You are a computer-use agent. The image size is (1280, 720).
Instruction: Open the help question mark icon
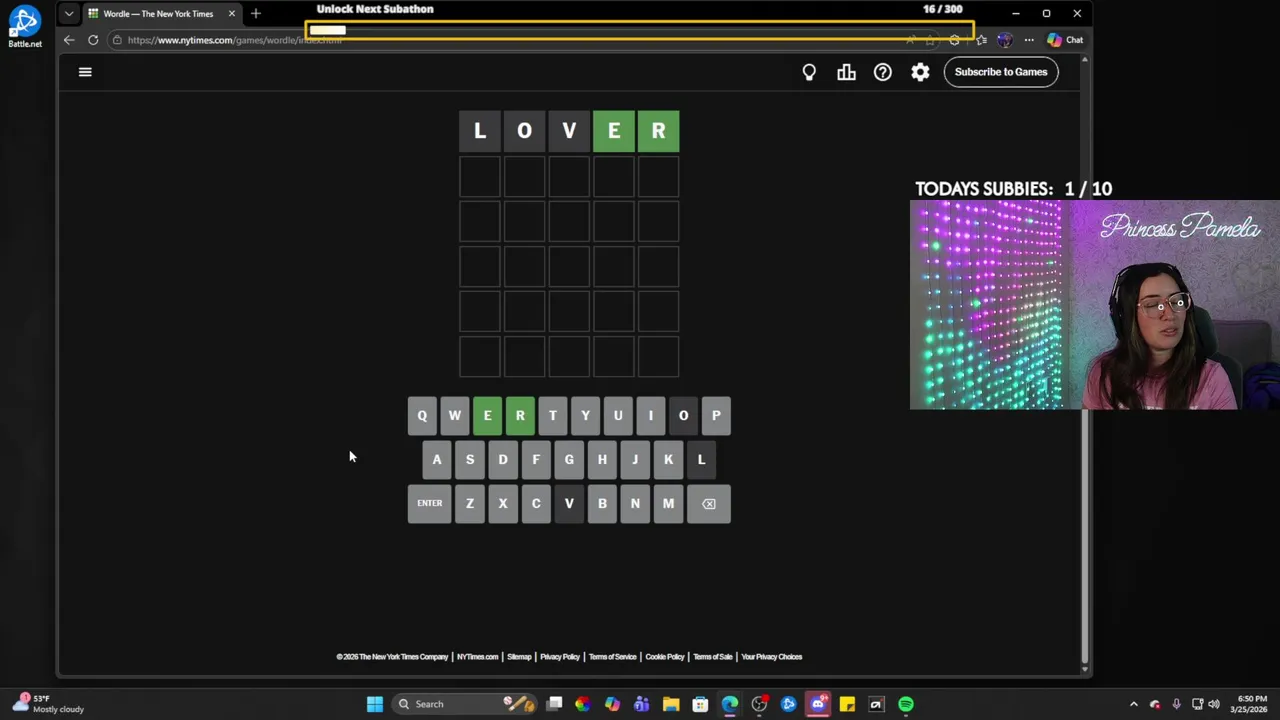click(883, 72)
